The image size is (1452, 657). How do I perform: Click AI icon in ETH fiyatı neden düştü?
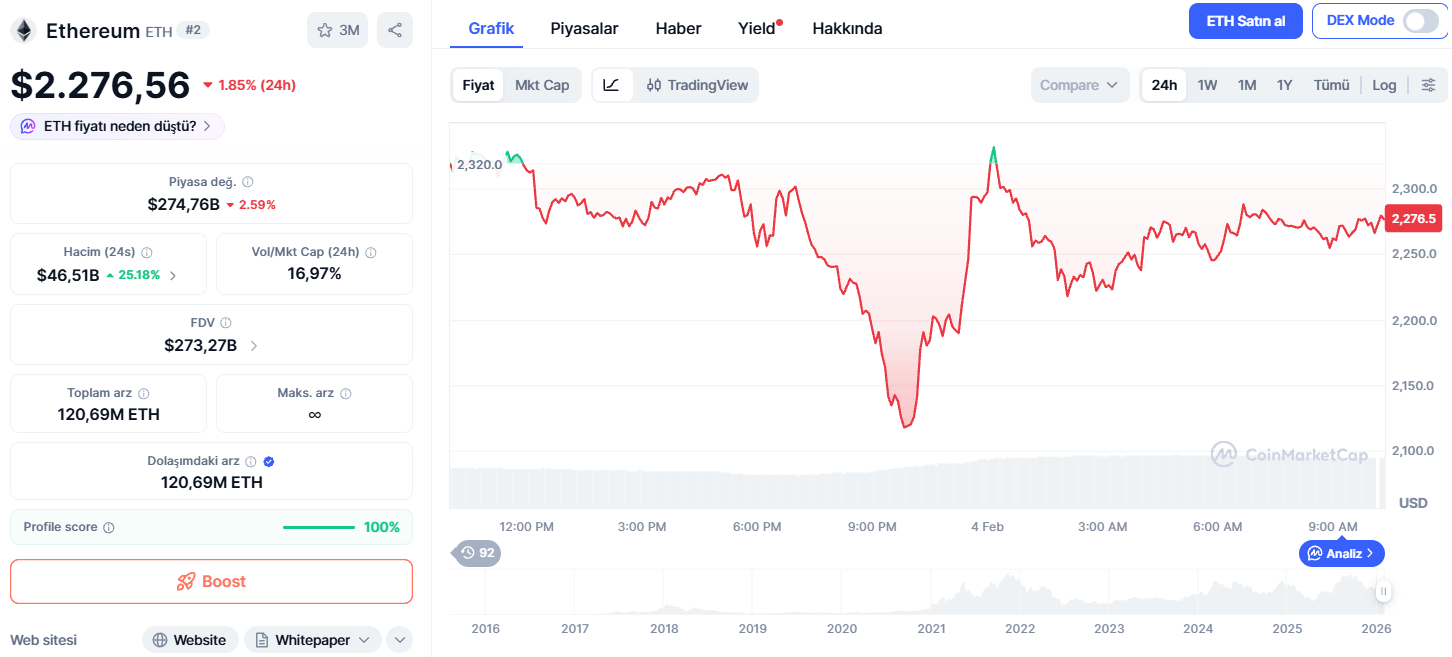pyautogui.click(x=29, y=127)
